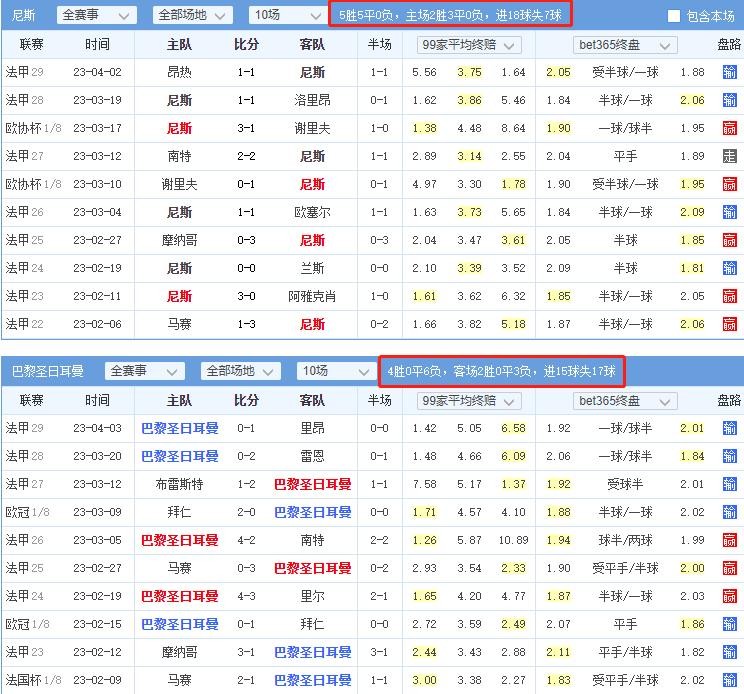The image size is (744, 694).
Task: Click the 盘路 badge for 巴黎圣日耳曼 vs 里尔 4-3
Action: point(729,597)
